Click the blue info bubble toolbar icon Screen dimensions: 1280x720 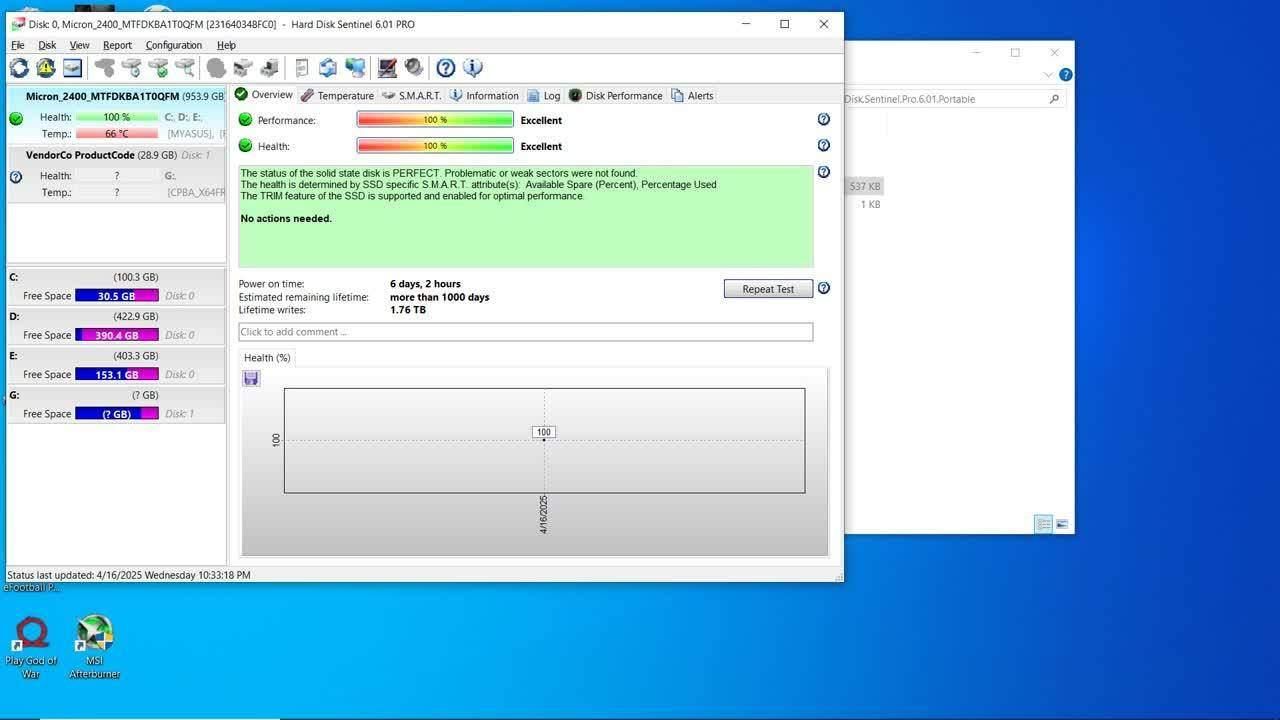[x=473, y=68]
